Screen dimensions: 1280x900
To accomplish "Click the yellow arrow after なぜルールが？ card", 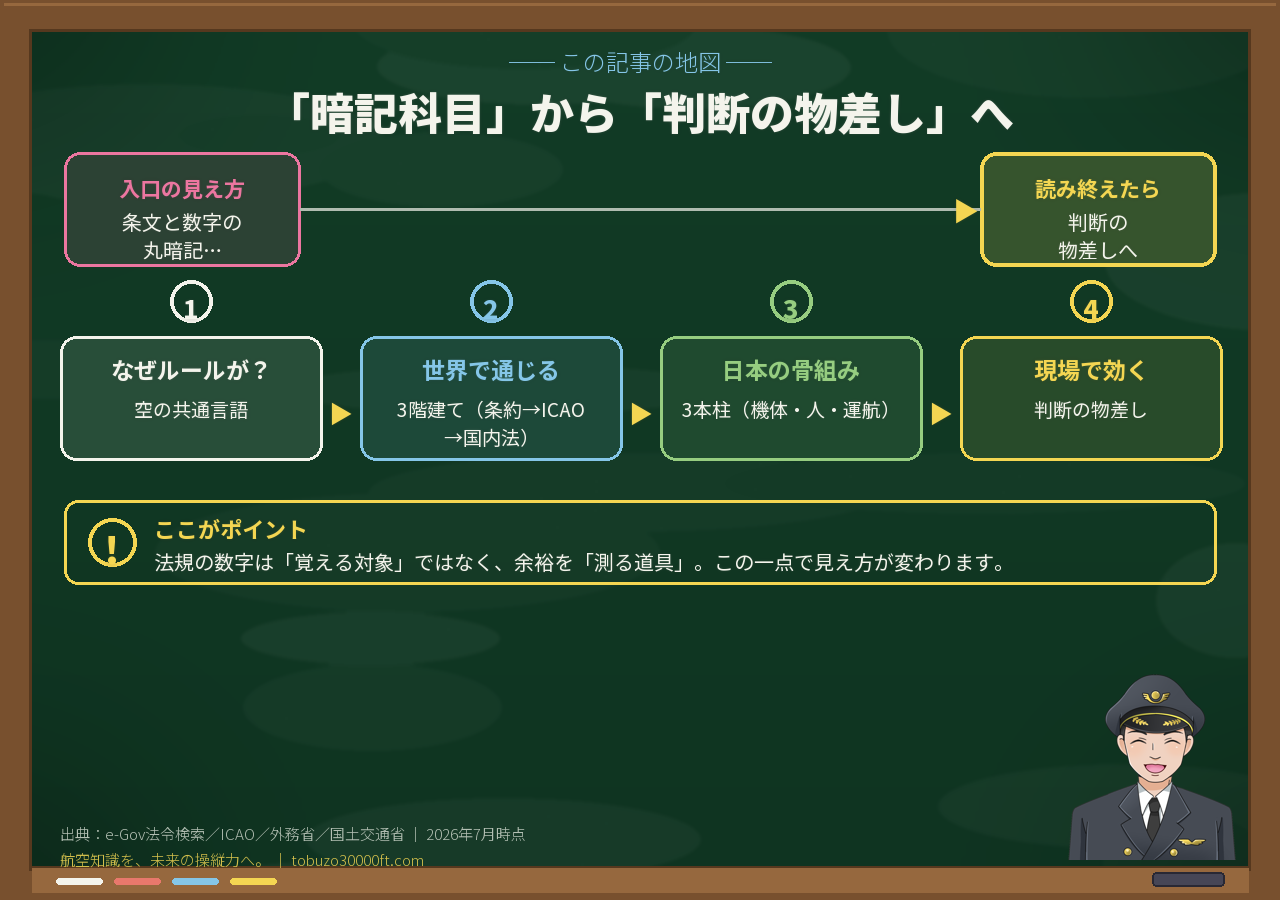I will tap(341, 414).
